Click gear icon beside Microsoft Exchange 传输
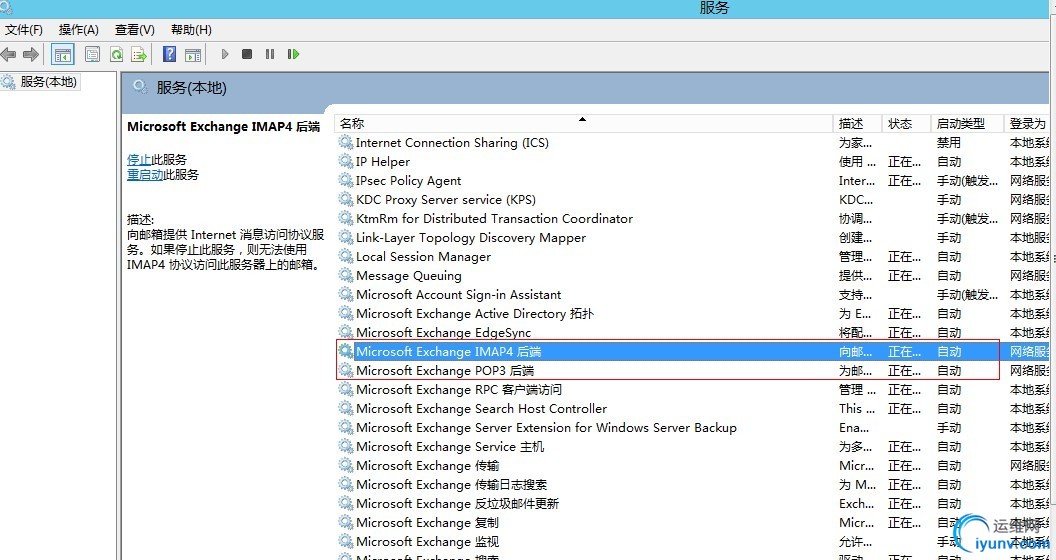The width and height of the screenshot is (1056, 560). click(x=345, y=465)
